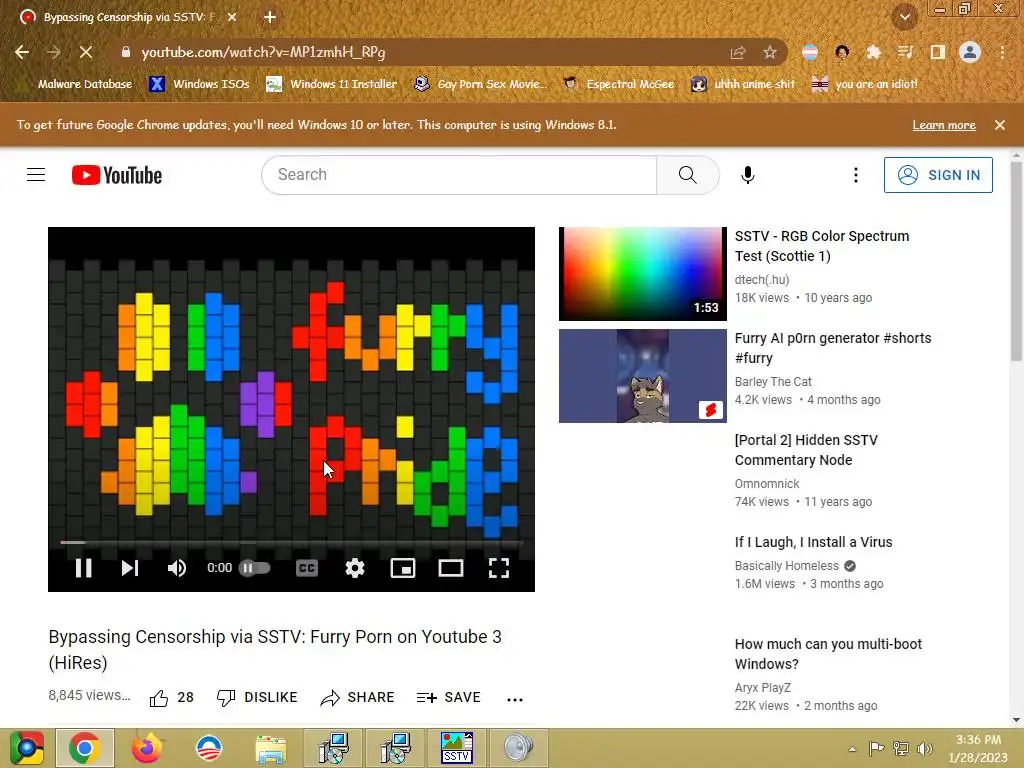Focus the YouTube search field
This screenshot has height=768, width=1024.
[x=459, y=175]
